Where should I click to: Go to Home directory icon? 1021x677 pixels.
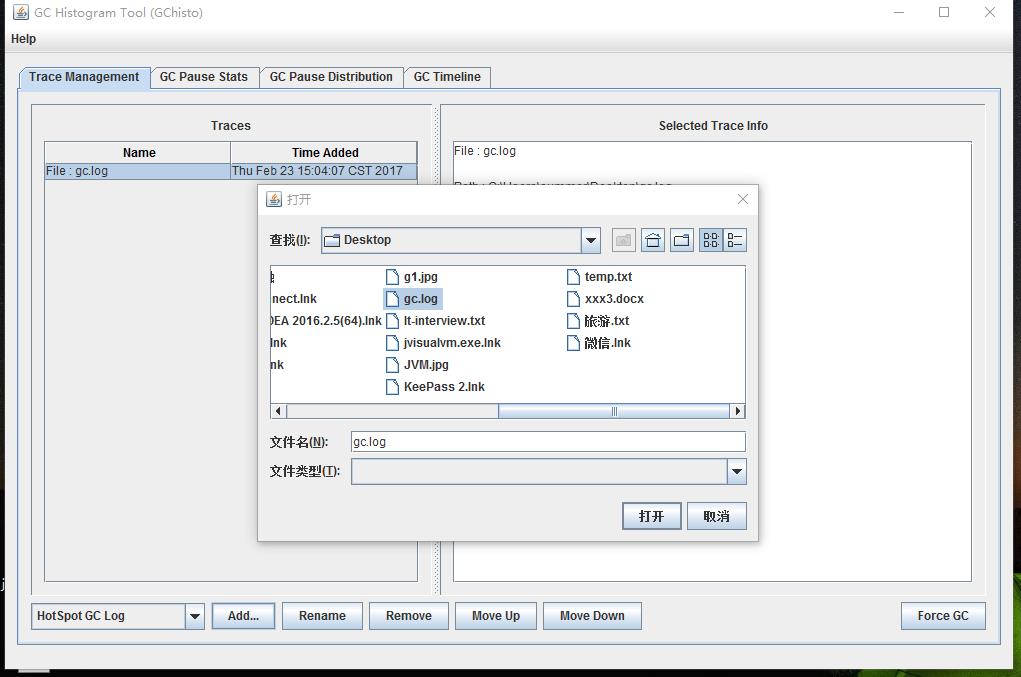click(x=653, y=240)
